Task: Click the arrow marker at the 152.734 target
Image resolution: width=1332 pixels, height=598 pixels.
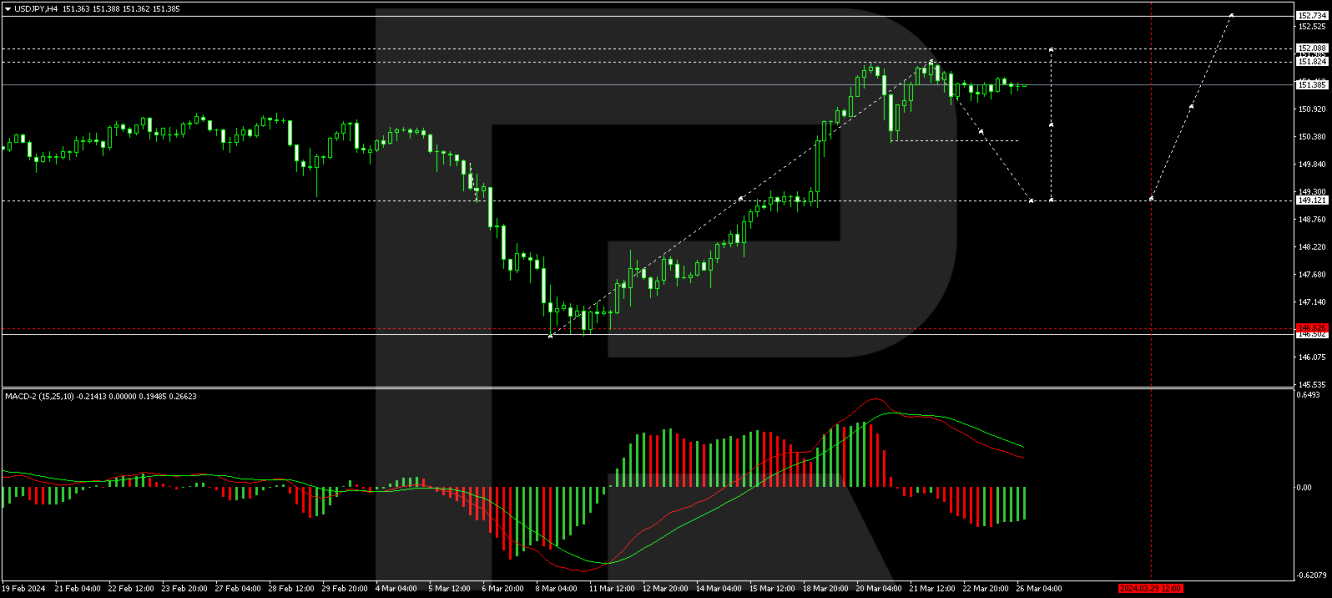Action: tap(1232, 15)
